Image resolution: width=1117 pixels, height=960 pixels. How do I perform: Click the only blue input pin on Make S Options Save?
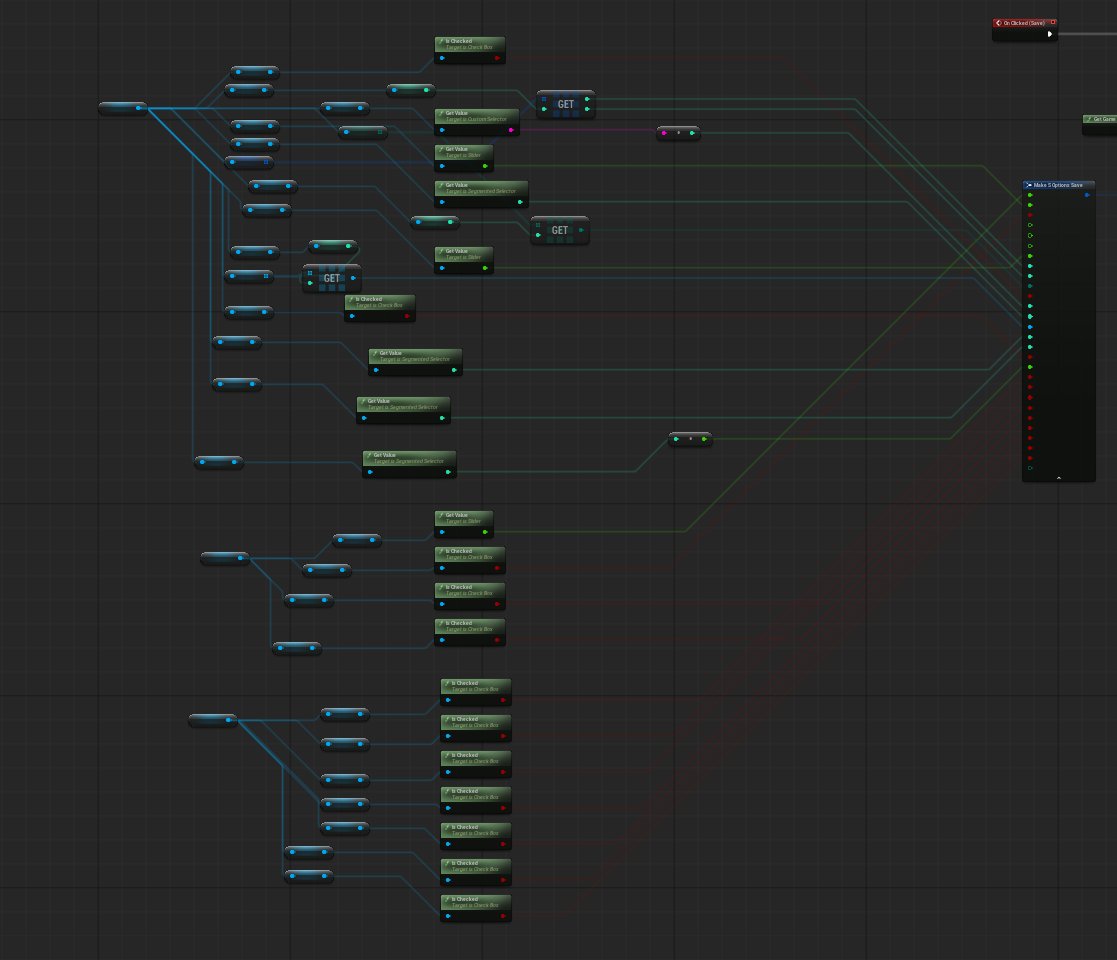tap(1030, 327)
